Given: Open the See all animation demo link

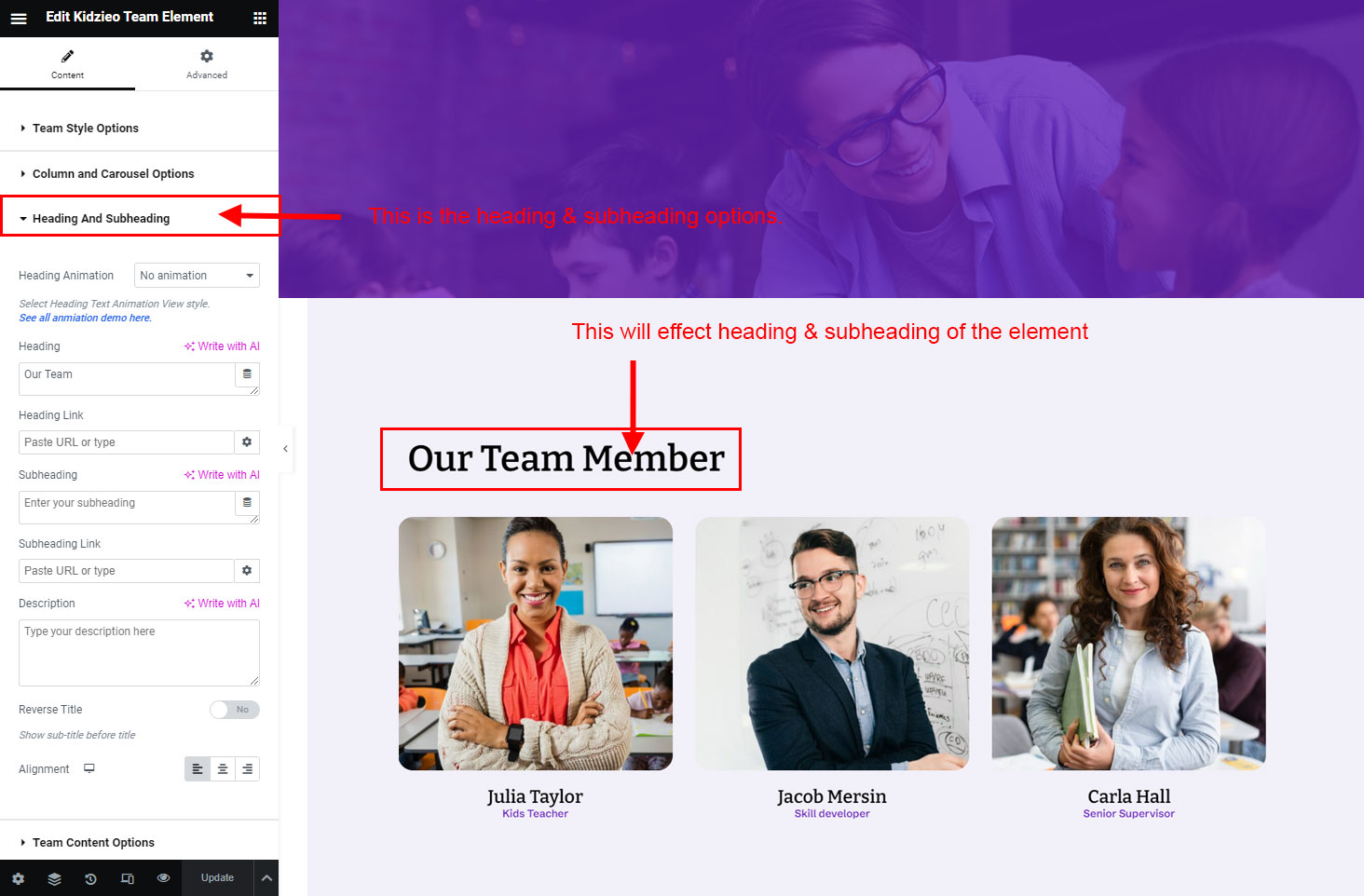Looking at the screenshot, I should click(86, 318).
